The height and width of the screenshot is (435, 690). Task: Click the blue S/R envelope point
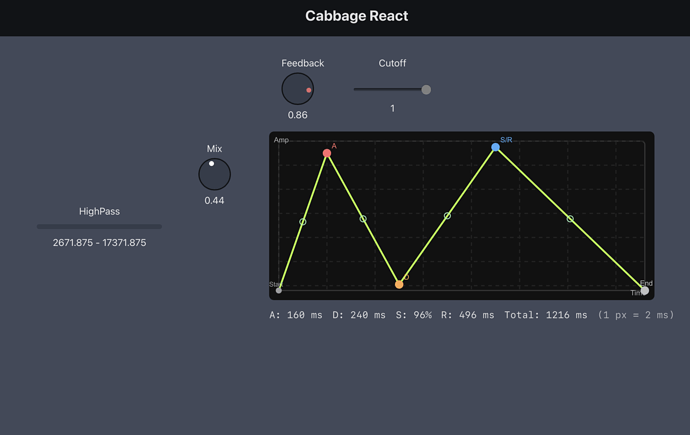pos(496,148)
